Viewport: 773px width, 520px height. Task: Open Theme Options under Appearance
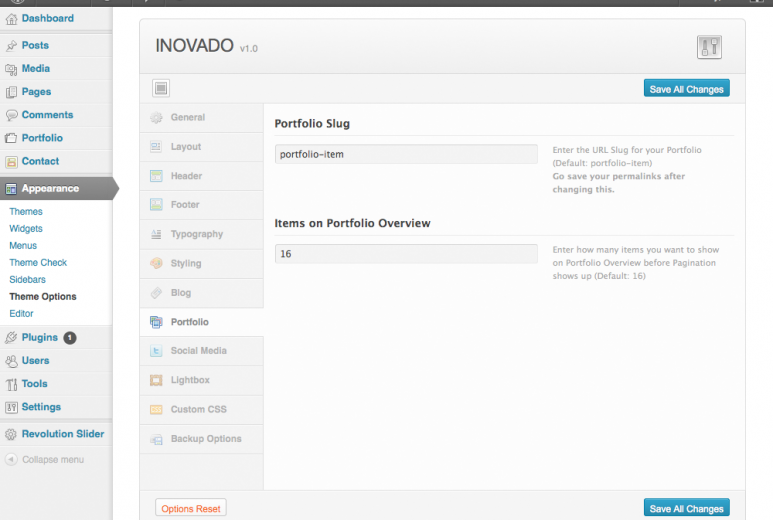pos(42,297)
